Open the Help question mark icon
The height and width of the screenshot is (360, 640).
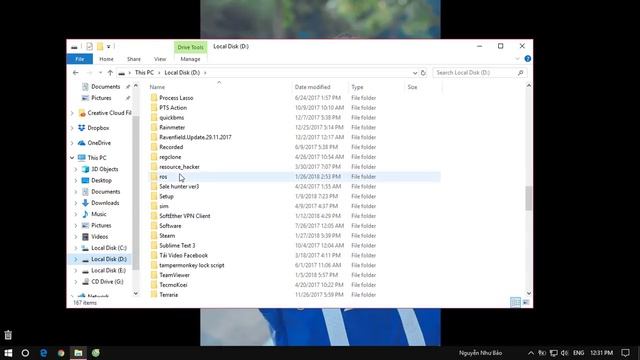pos(527,59)
